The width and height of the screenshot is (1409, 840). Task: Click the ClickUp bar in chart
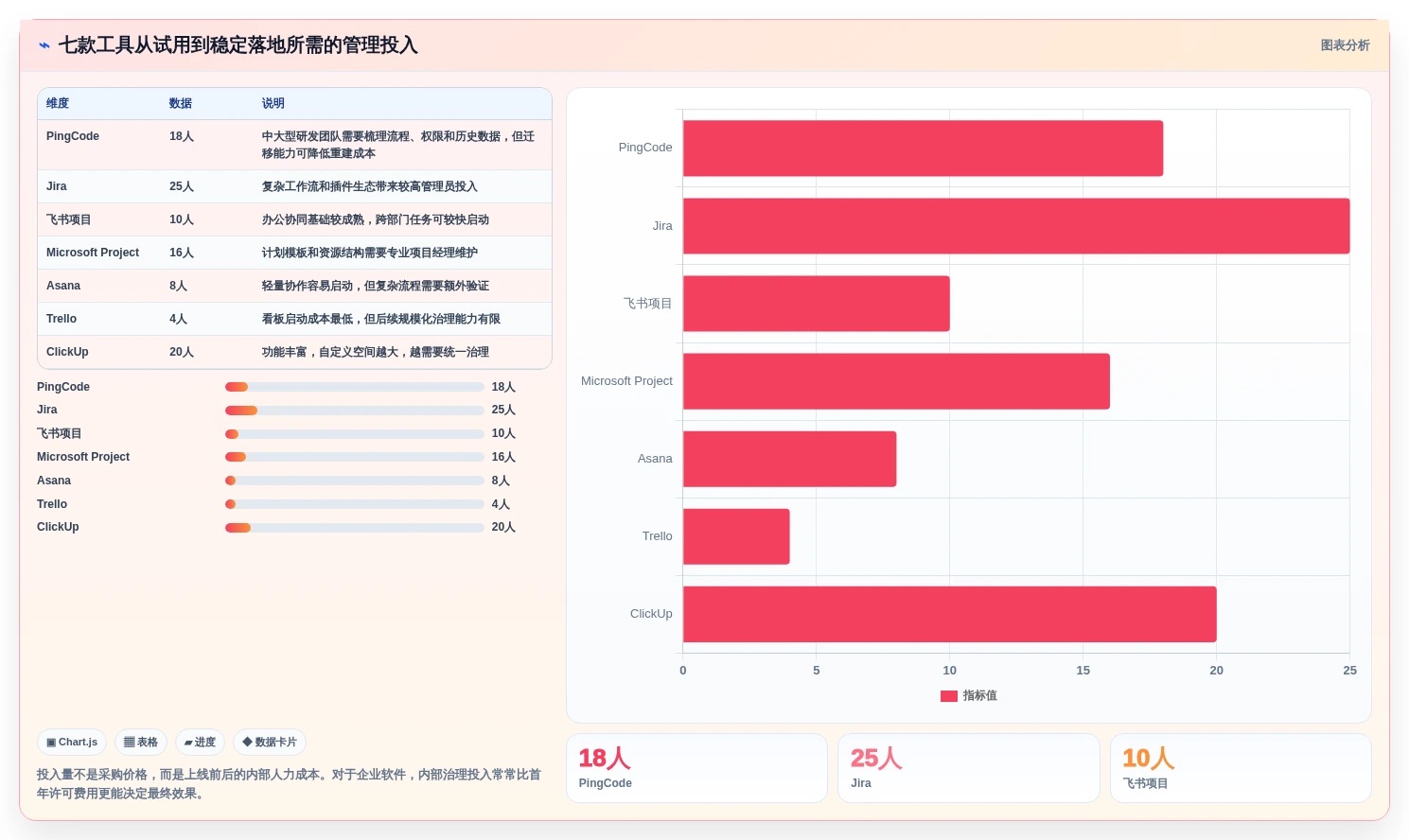(949, 614)
